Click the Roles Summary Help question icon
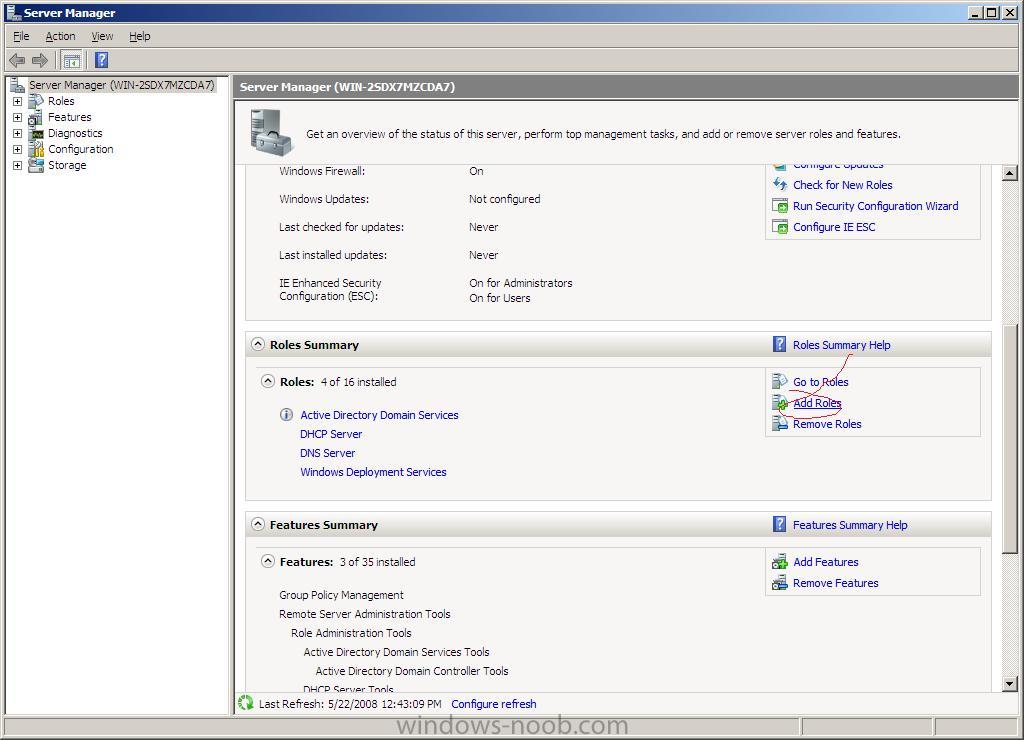Image resolution: width=1024 pixels, height=740 pixels. pyautogui.click(x=779, y=344)
